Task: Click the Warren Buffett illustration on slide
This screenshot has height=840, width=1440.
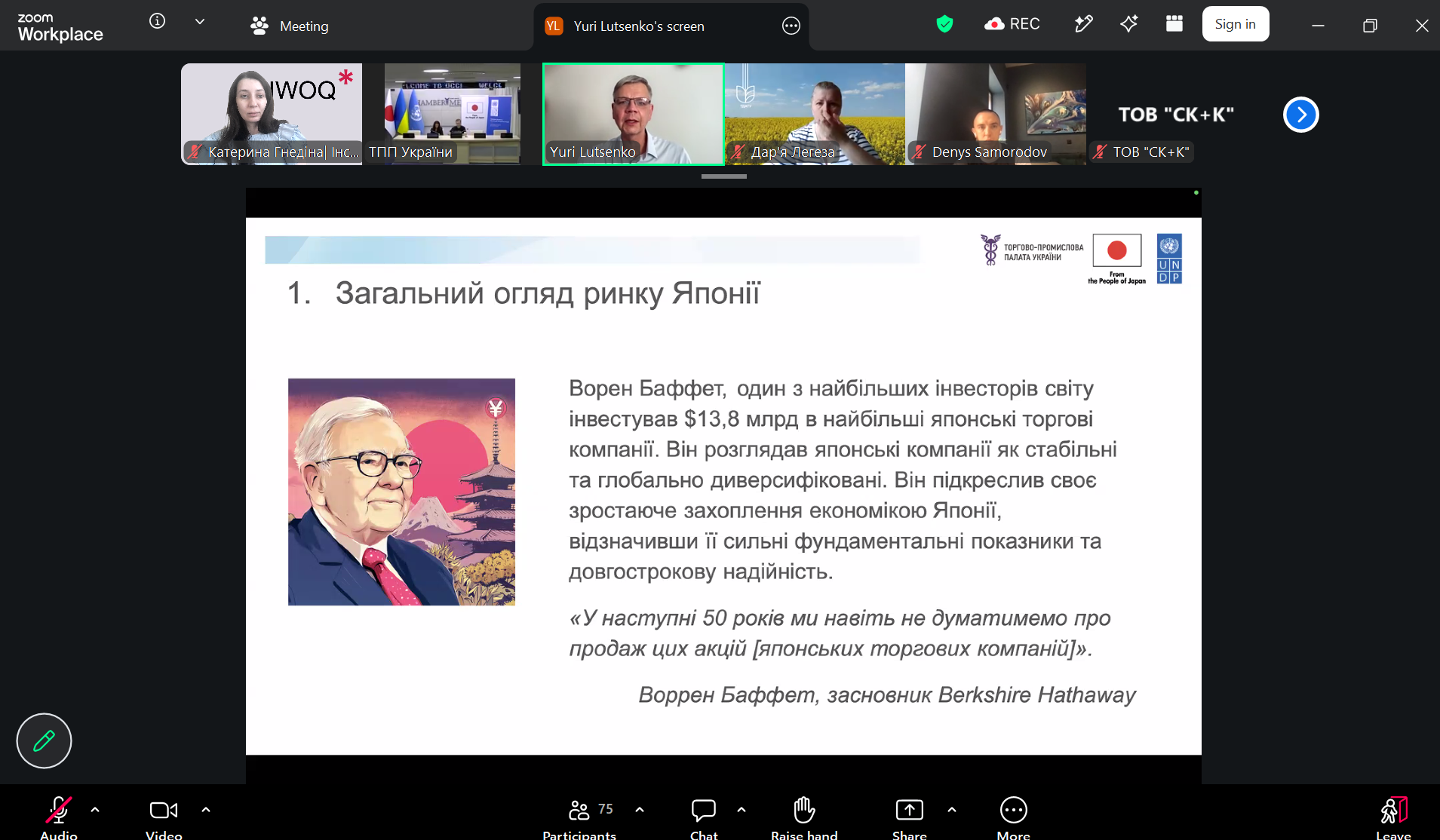Action: (x=401, y=492)
